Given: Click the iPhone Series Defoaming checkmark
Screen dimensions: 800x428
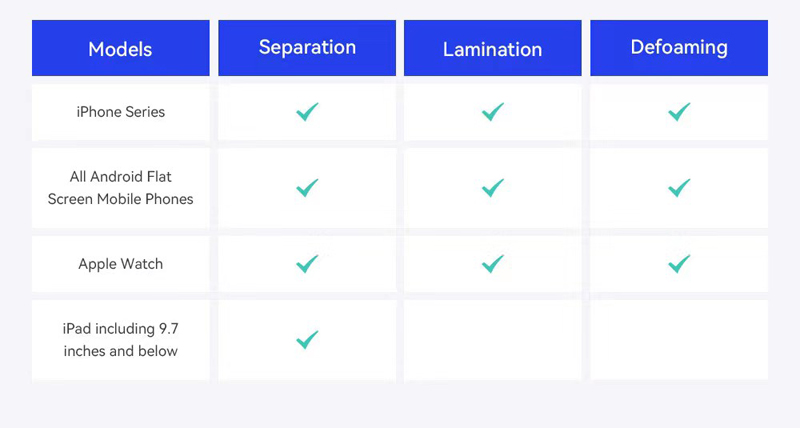Looking at the screenshot, I should 679,112.
